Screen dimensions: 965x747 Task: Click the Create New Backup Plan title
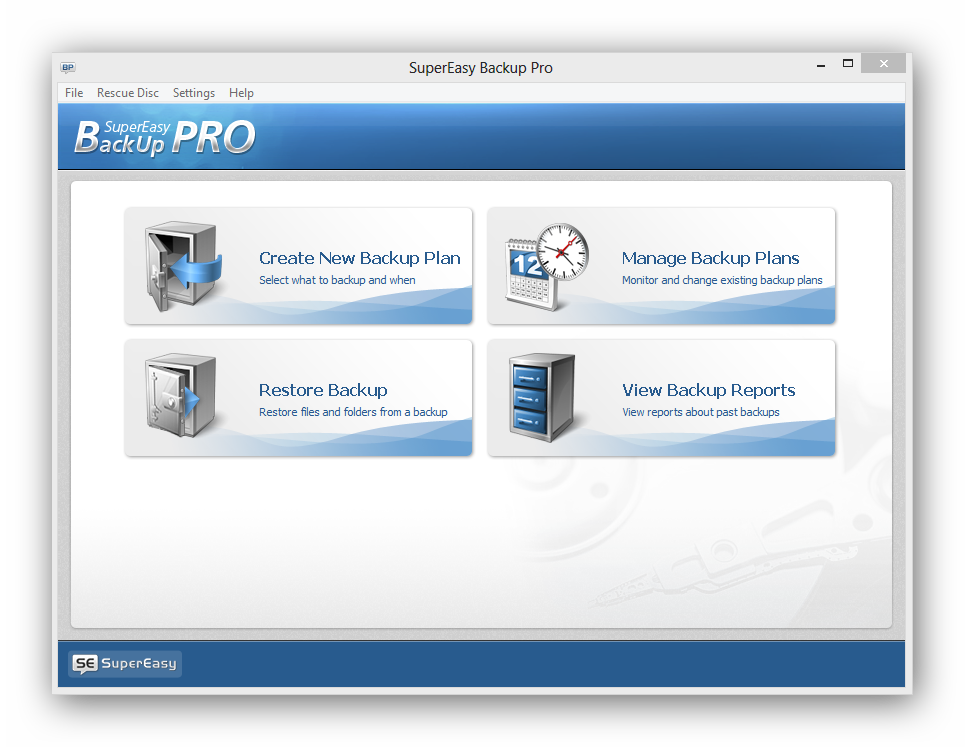click(359, 258)
